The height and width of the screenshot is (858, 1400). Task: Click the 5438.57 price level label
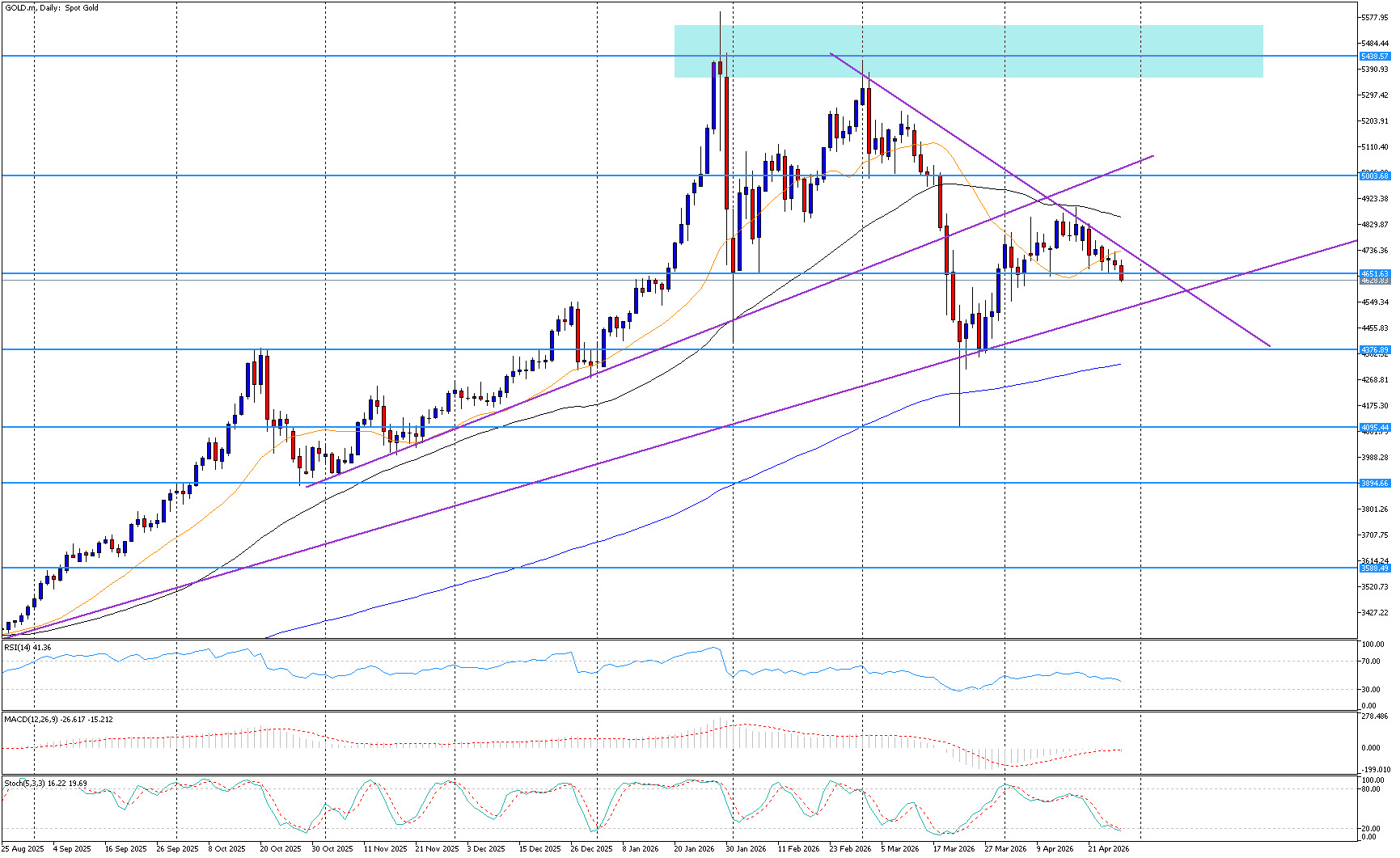click(x=1374, y=57)
